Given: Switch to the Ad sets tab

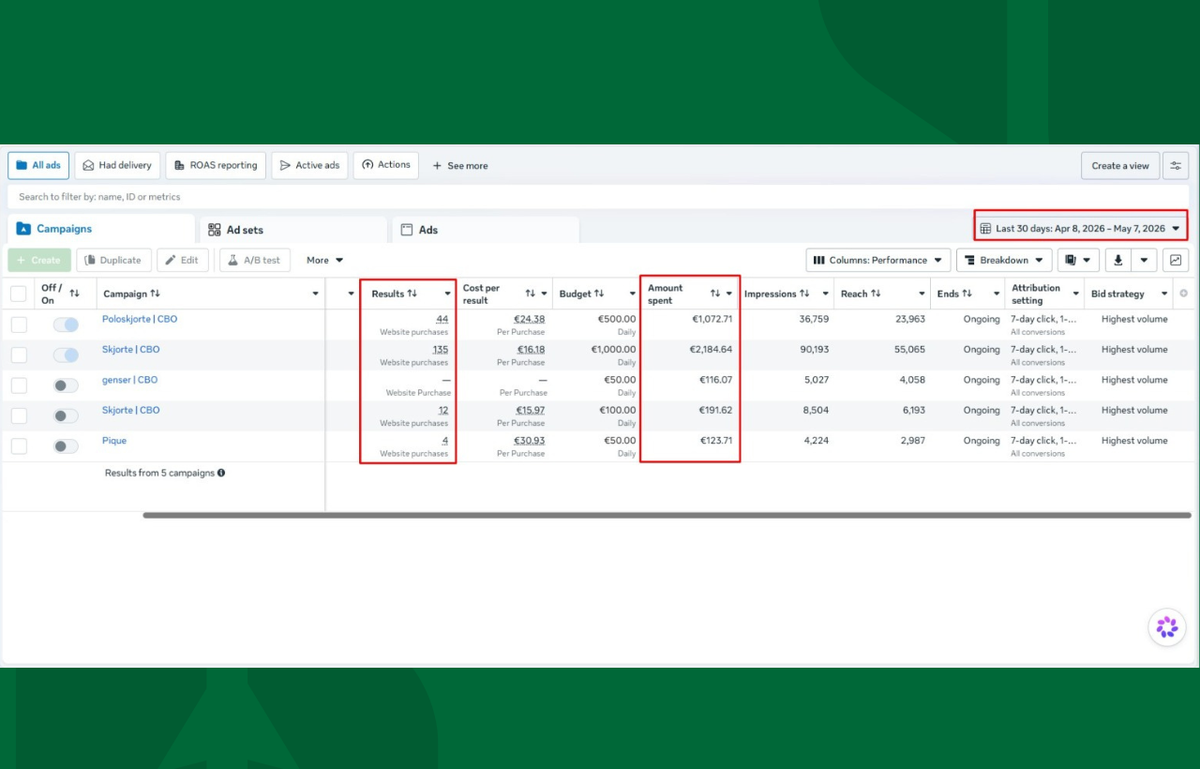Looking at the screenshot, I should click(293, 230).
